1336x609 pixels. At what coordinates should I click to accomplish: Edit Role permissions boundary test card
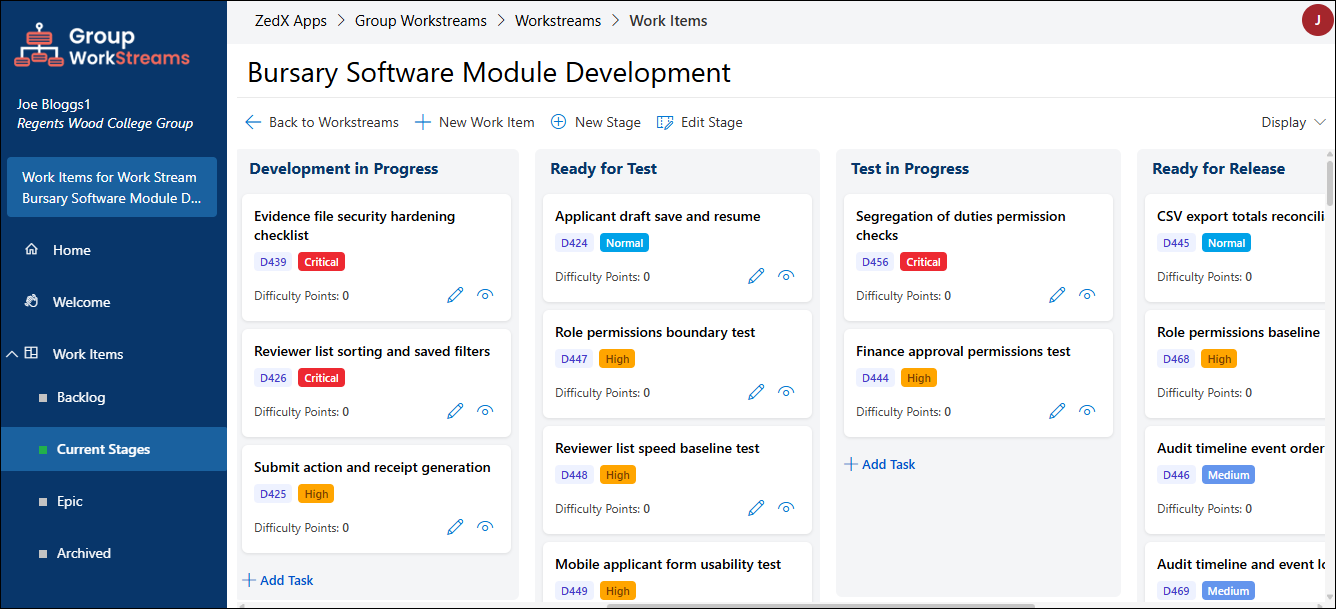(756, 392)
